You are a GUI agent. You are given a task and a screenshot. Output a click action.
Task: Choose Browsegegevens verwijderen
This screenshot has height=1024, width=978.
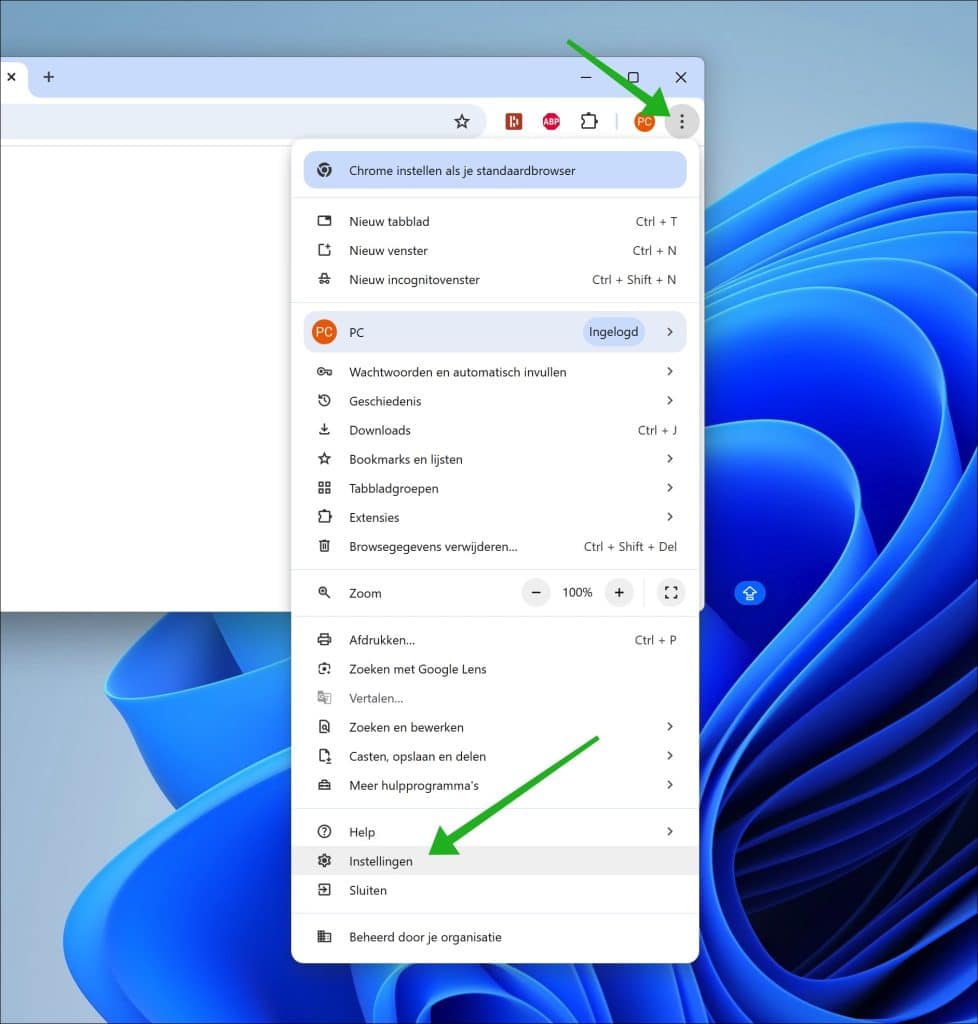pos(495,547)
